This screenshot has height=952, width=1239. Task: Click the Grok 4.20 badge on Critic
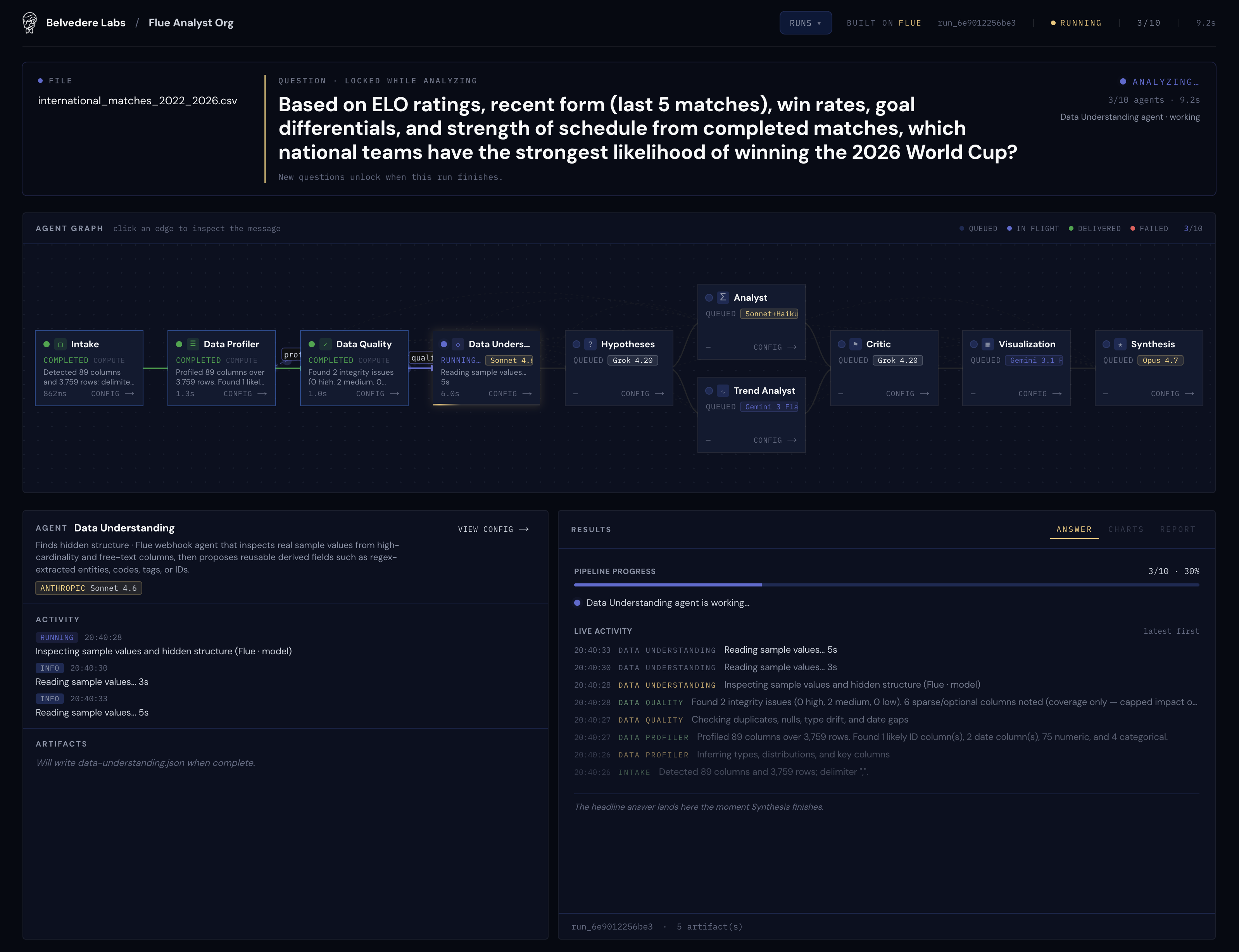pos(898,360)
